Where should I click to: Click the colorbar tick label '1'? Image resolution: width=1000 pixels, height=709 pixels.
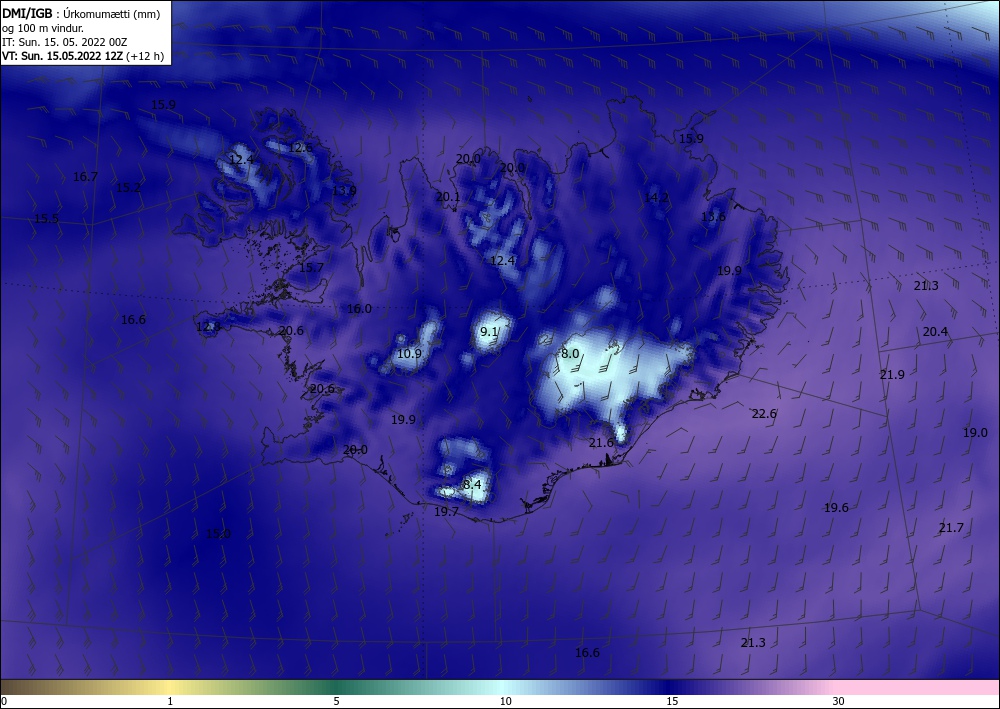coord(170,701)
